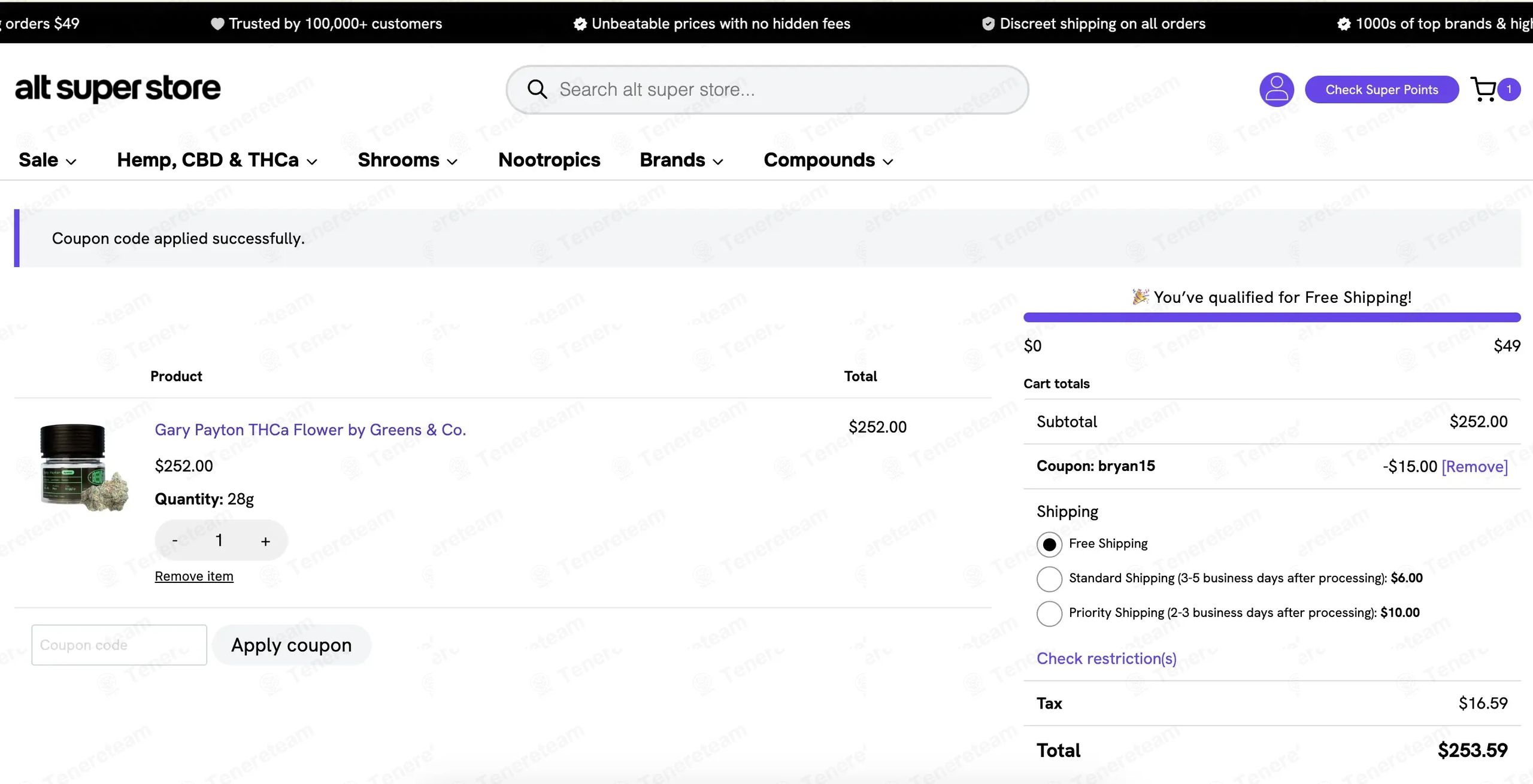1533x784 pixels.
Task: Click the You've qualified for Free Shipping text
Action: pos(1283,297)
